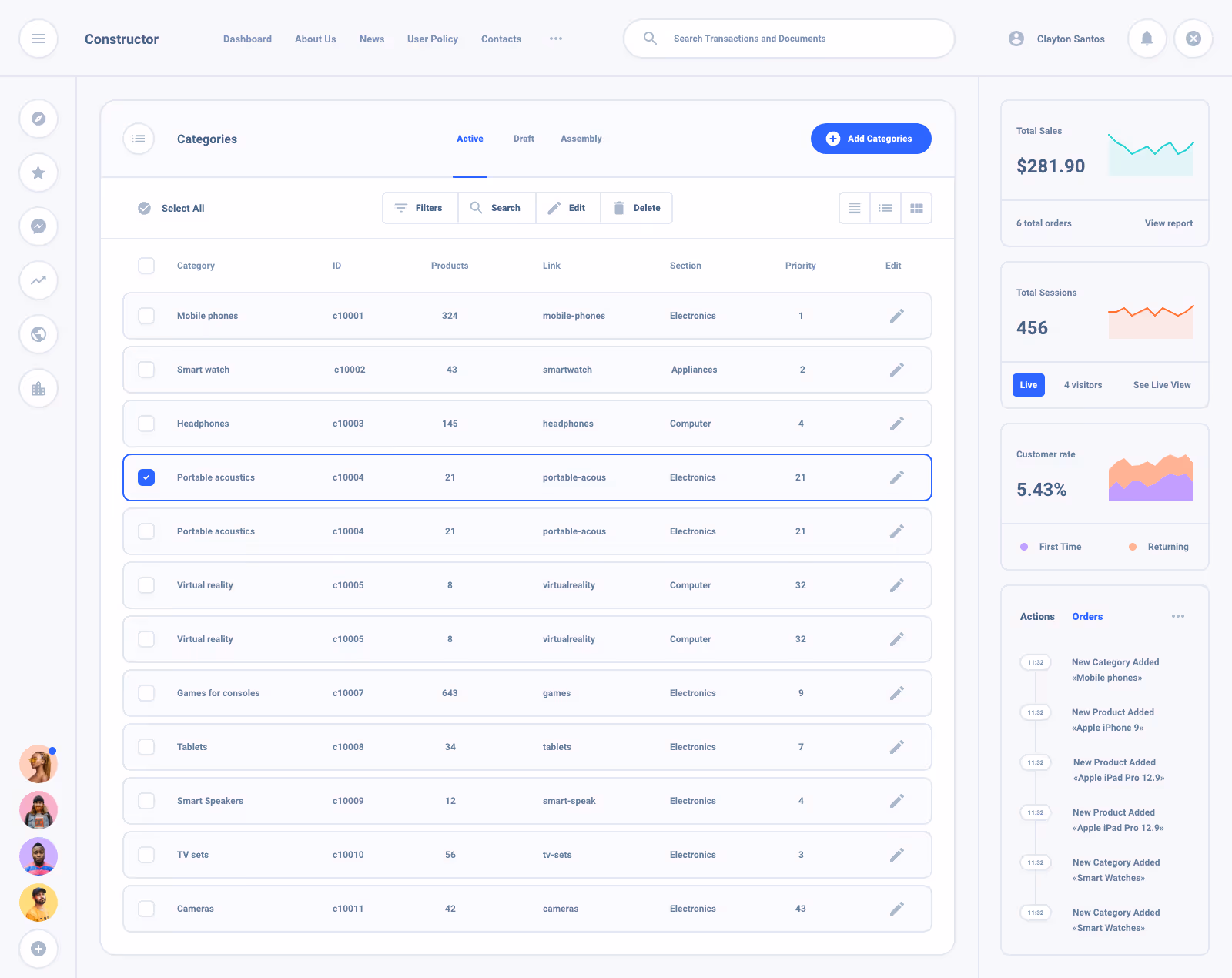Open the navigation overflow ellipsis menu
The image size is (1232, 978).
pyautogui.click(x=556, y=39)
